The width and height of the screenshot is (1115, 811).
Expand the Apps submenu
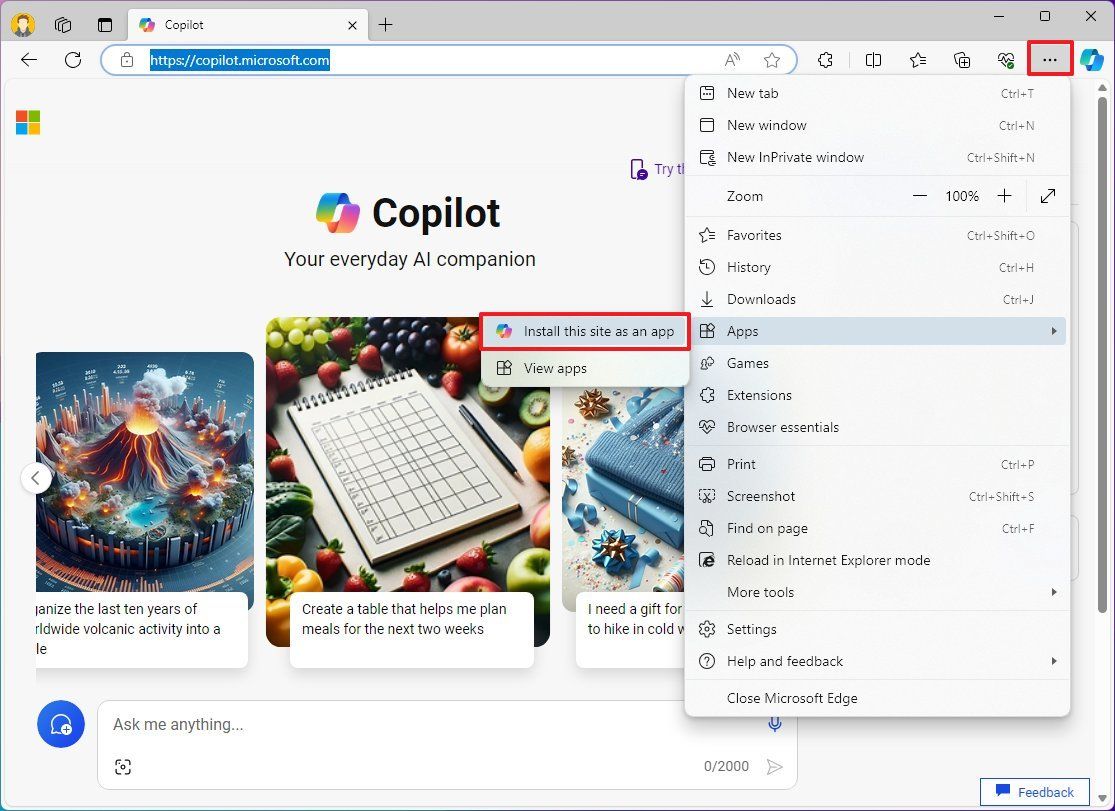(x=742, y=331)
